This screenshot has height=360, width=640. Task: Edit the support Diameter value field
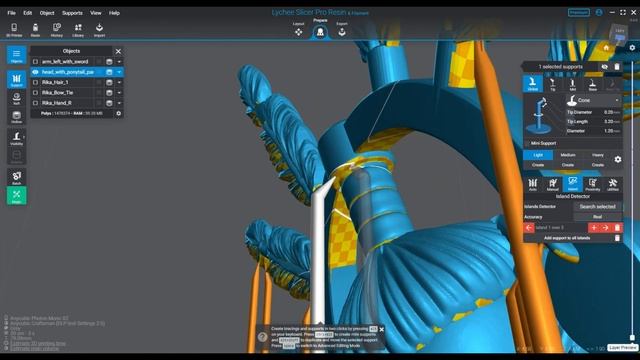tap(611, 131)
